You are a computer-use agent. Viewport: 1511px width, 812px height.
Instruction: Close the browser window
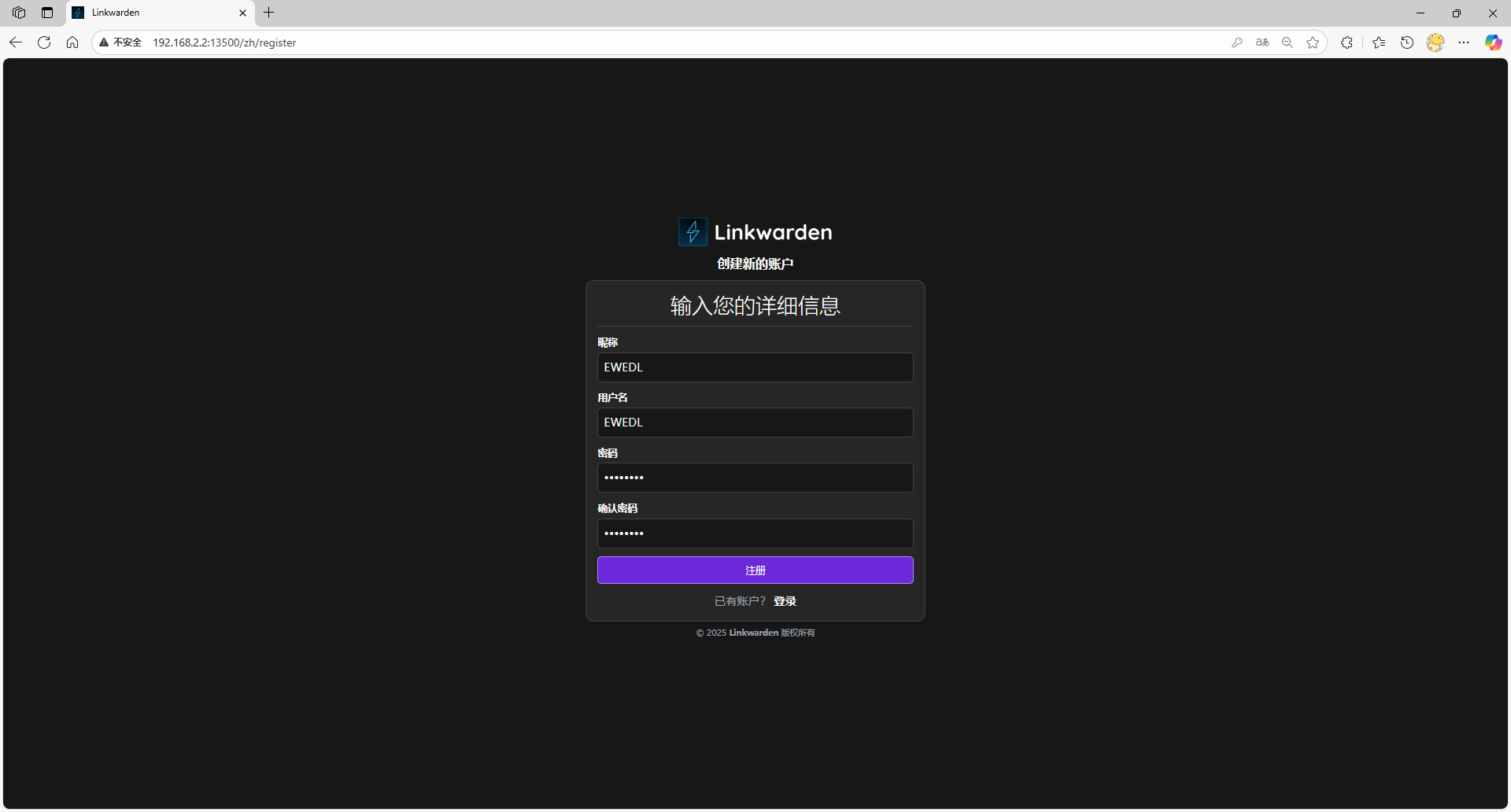[x=1493, y=13]
